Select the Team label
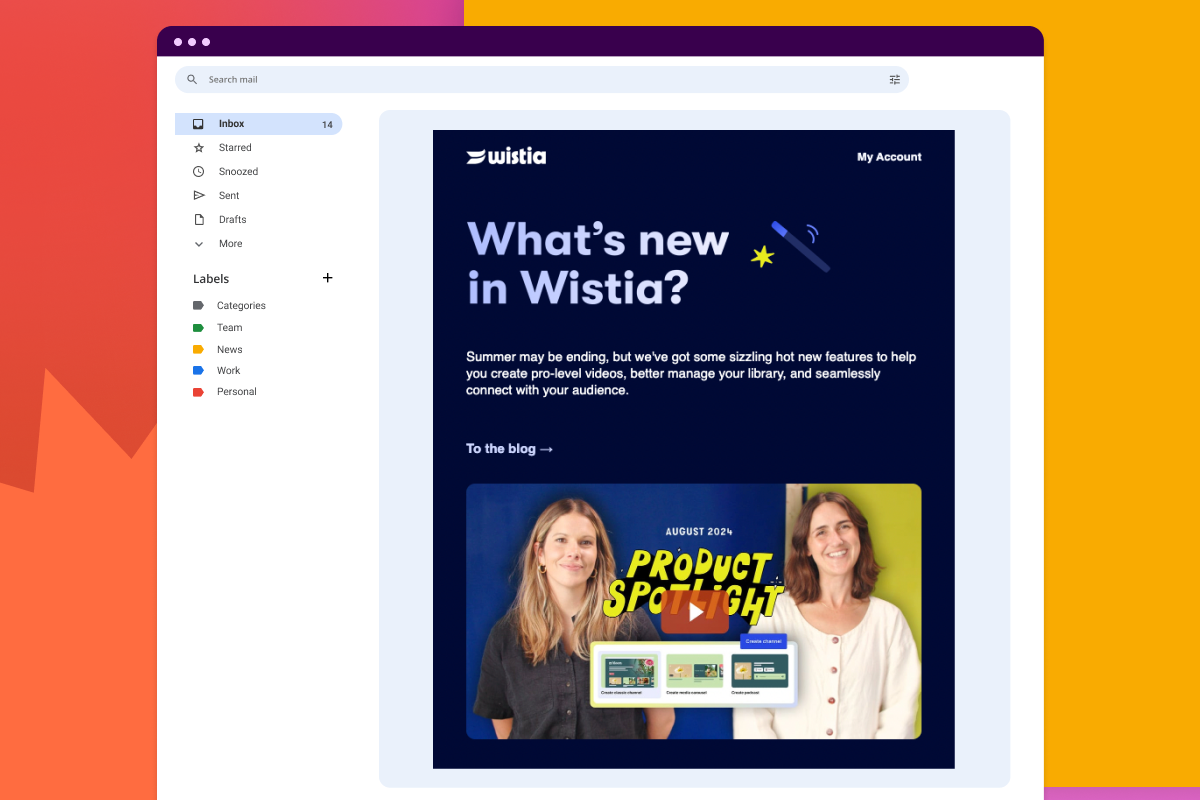The image size is (1200, 800). (x=229, y=328)
